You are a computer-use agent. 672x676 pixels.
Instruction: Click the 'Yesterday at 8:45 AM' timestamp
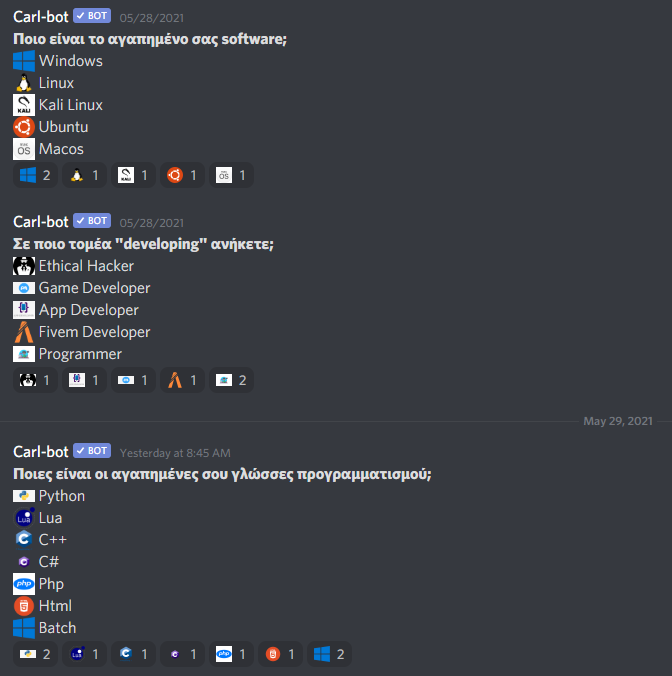click(175, 453)
